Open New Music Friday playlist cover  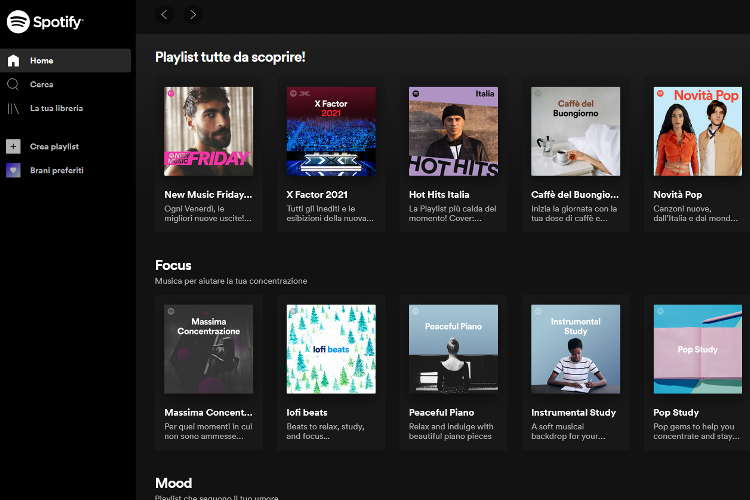pos(208,131)
